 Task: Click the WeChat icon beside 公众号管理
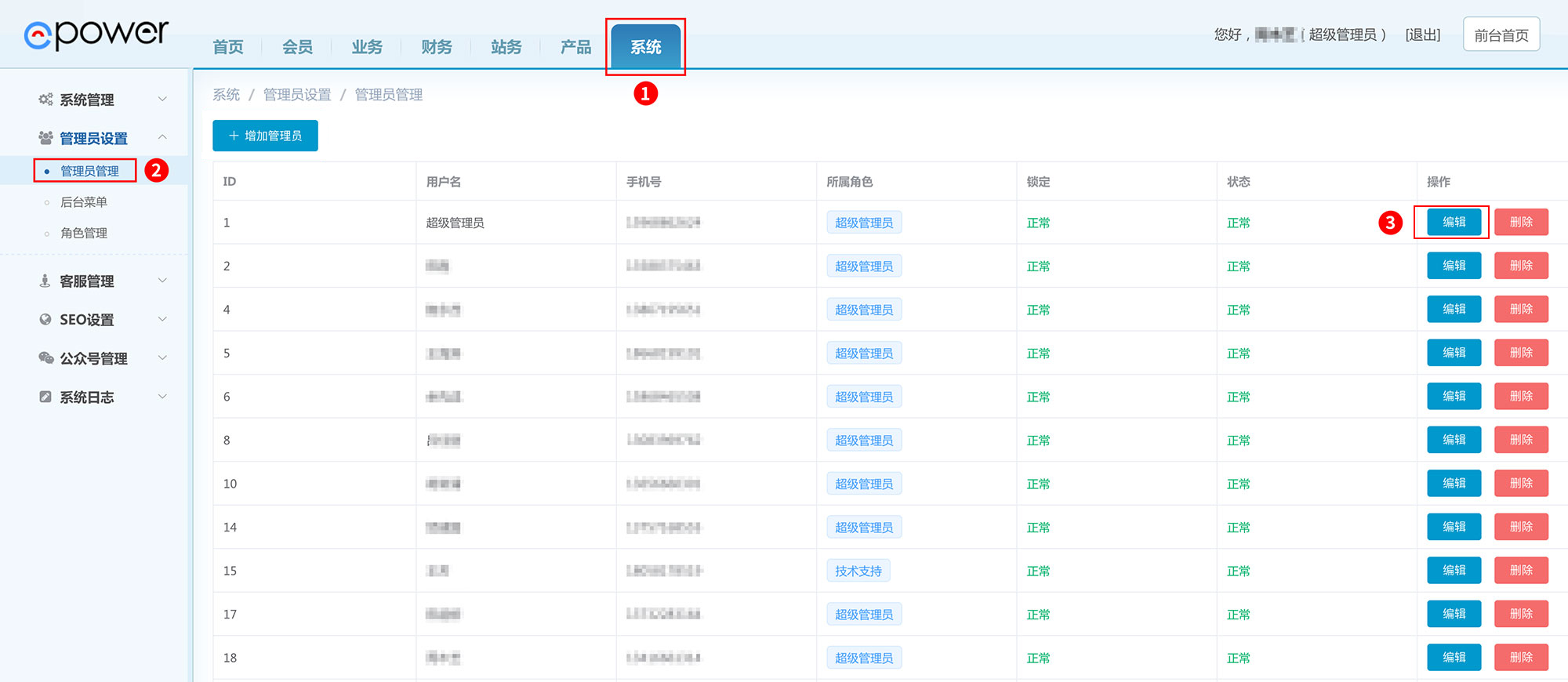tap(45, 358)
